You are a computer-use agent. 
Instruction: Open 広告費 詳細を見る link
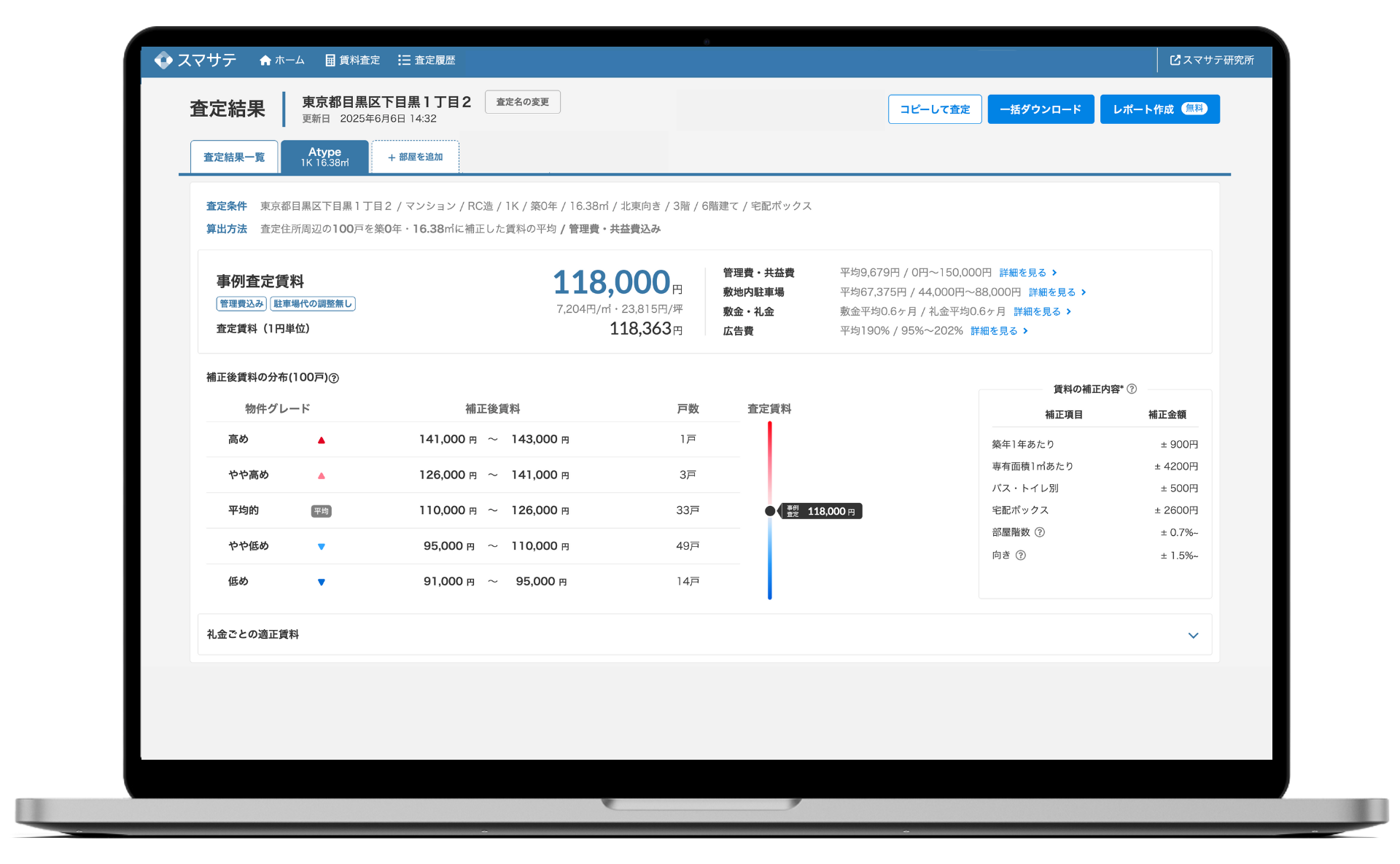(998, 331)
